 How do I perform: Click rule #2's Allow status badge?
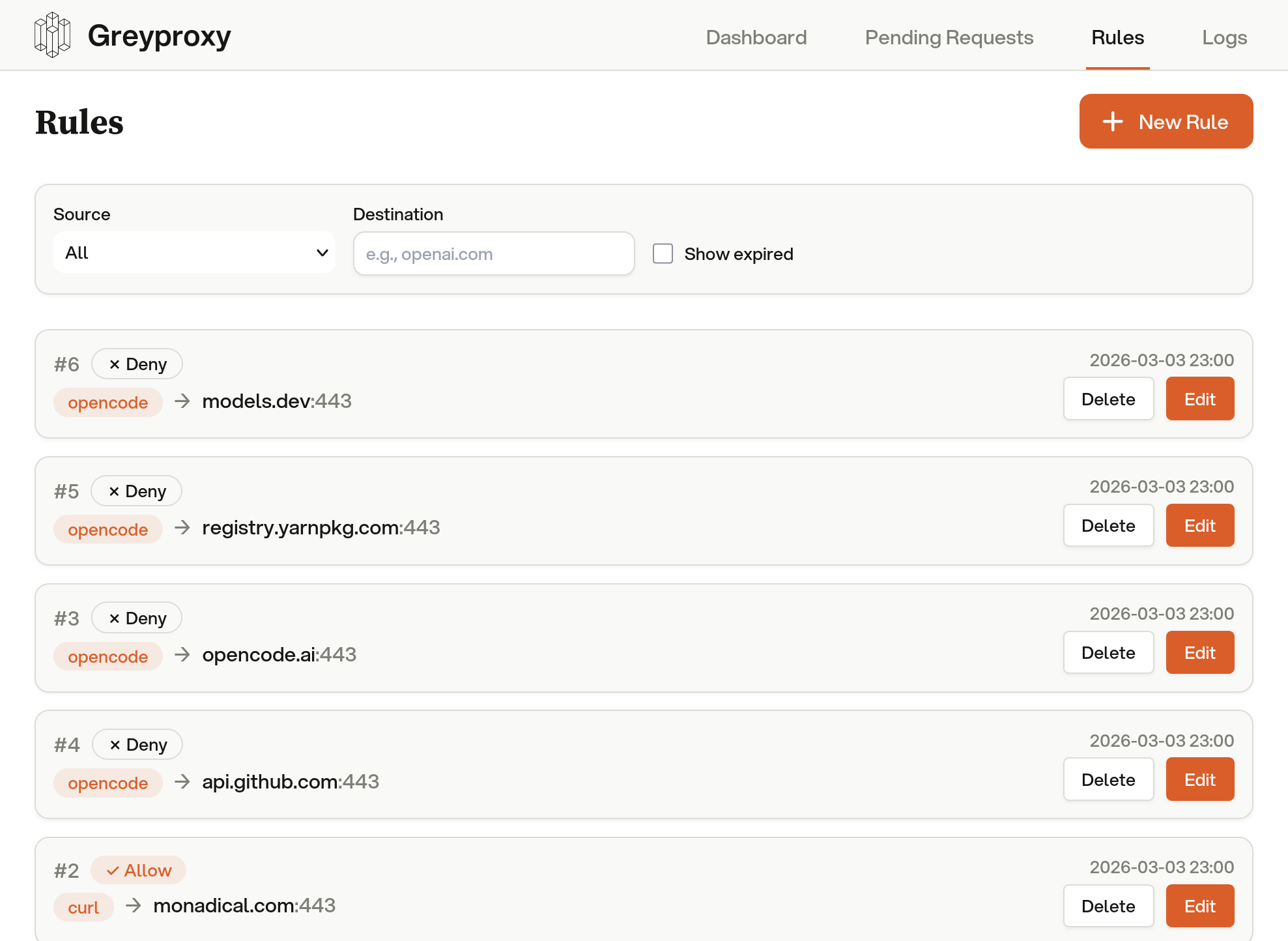pyautogui.click(x=138, y=870)
